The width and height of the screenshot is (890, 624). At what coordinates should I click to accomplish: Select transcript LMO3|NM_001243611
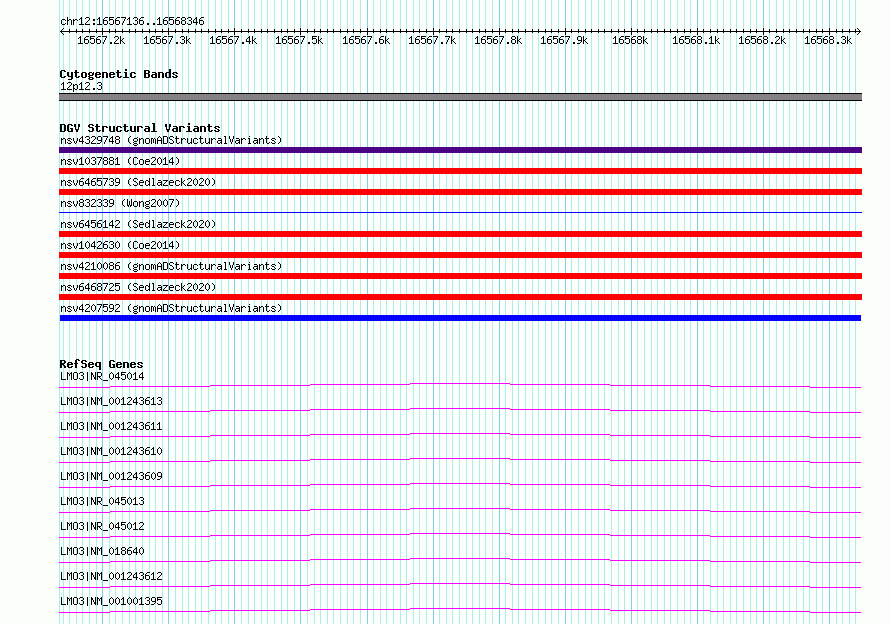[111, 426]
